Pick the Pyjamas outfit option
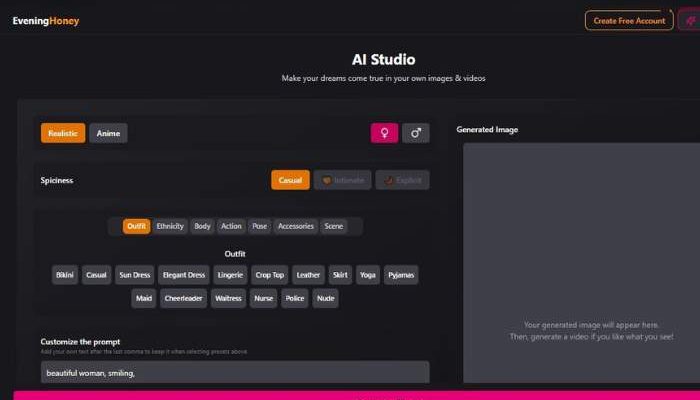Image resolution: width=700 pixels, height=400 pixels. click(x=401, y=275)
